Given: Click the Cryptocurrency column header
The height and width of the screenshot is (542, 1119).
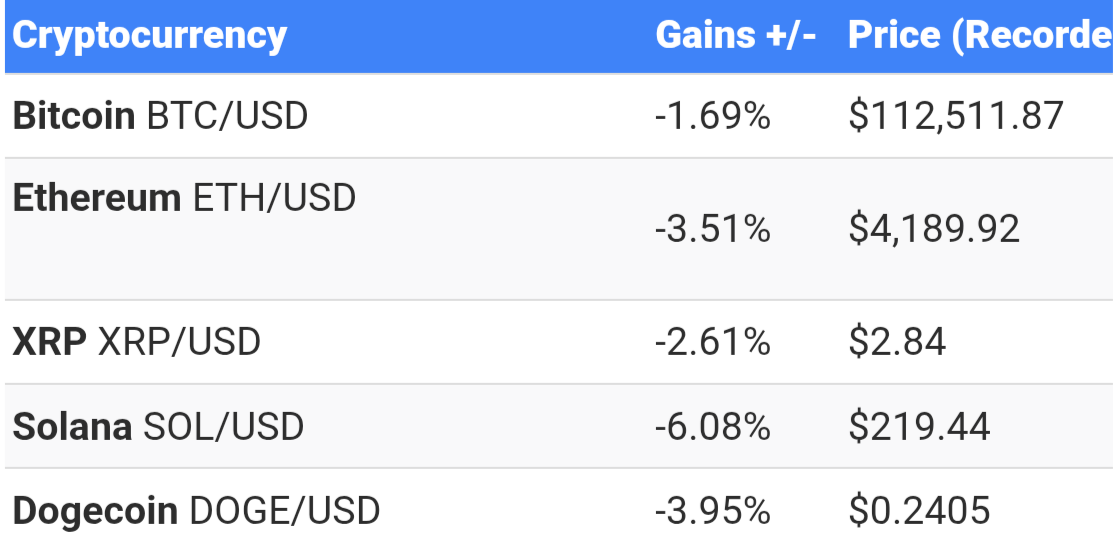Looking at the screenshot, I should coord(149,36).
